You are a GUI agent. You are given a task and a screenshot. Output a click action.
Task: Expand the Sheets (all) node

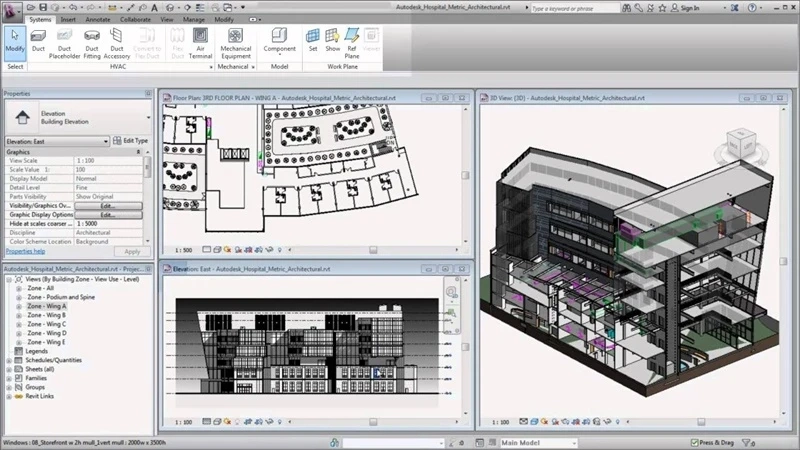point(9,369)
